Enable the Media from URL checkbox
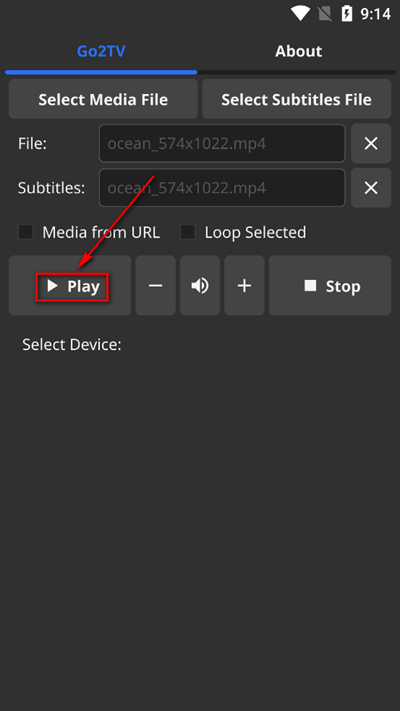Viewport: 400px width, 711px height. [x=25, y=232]
